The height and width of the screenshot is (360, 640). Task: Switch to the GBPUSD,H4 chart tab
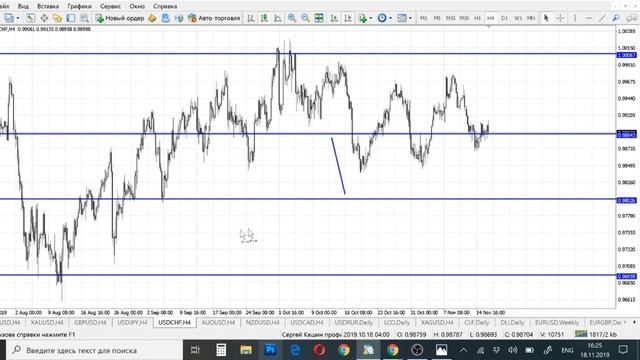(90, 322)
